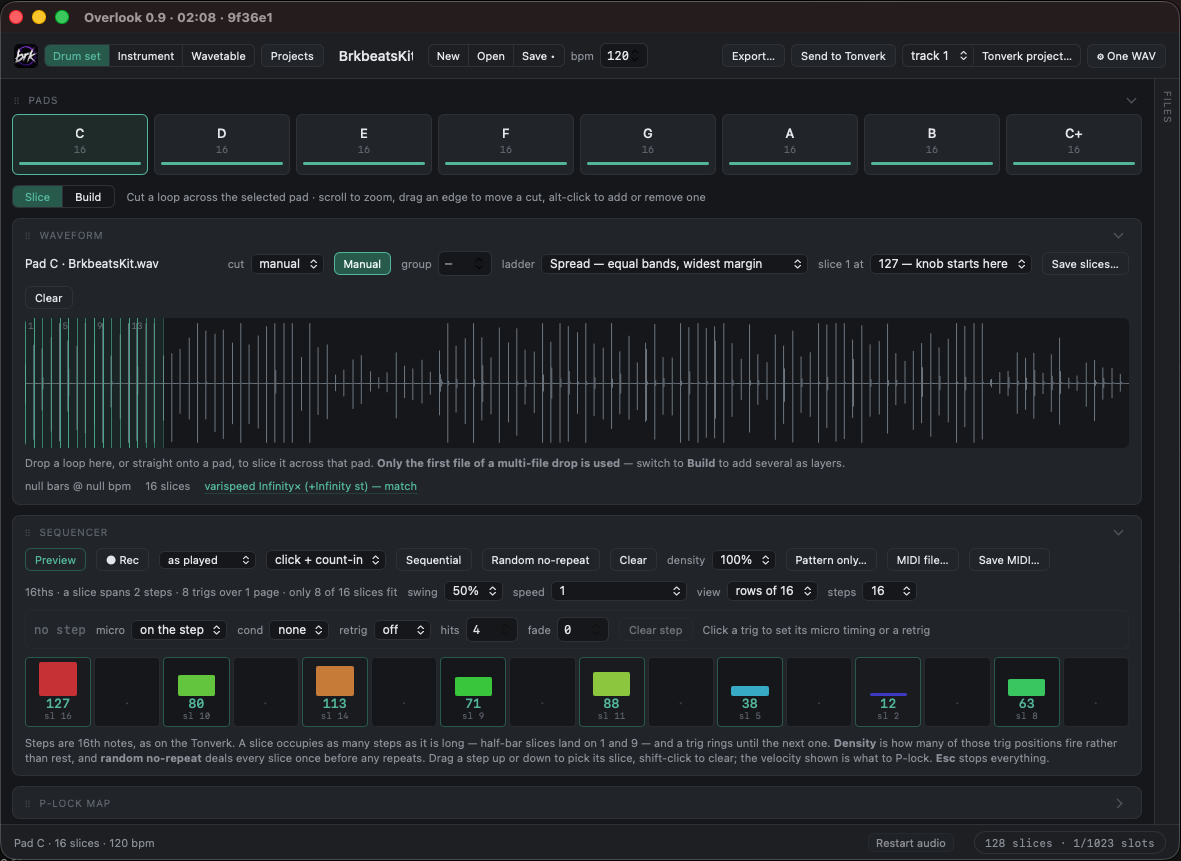Open the slice 1 at dropdown

tap(951, 264)
